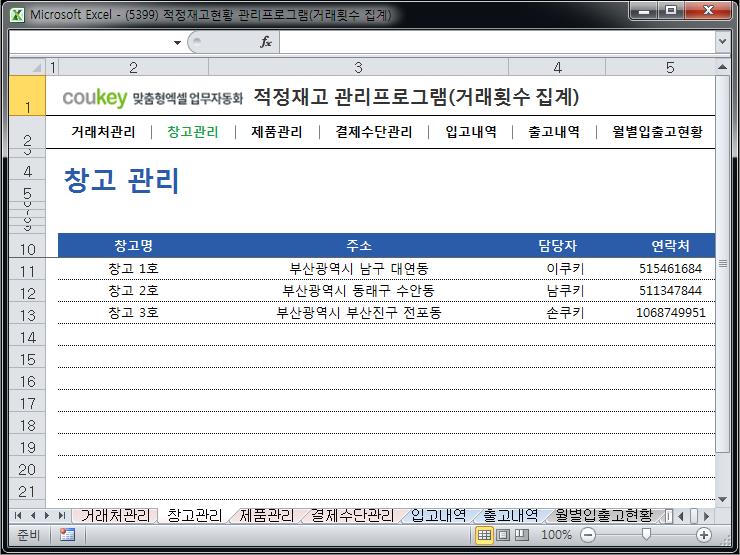Viewport: 740px width, 555px height.
Task: Expand the formula bar with chevron
Action: pyautogui.click(x=722, y=42)
